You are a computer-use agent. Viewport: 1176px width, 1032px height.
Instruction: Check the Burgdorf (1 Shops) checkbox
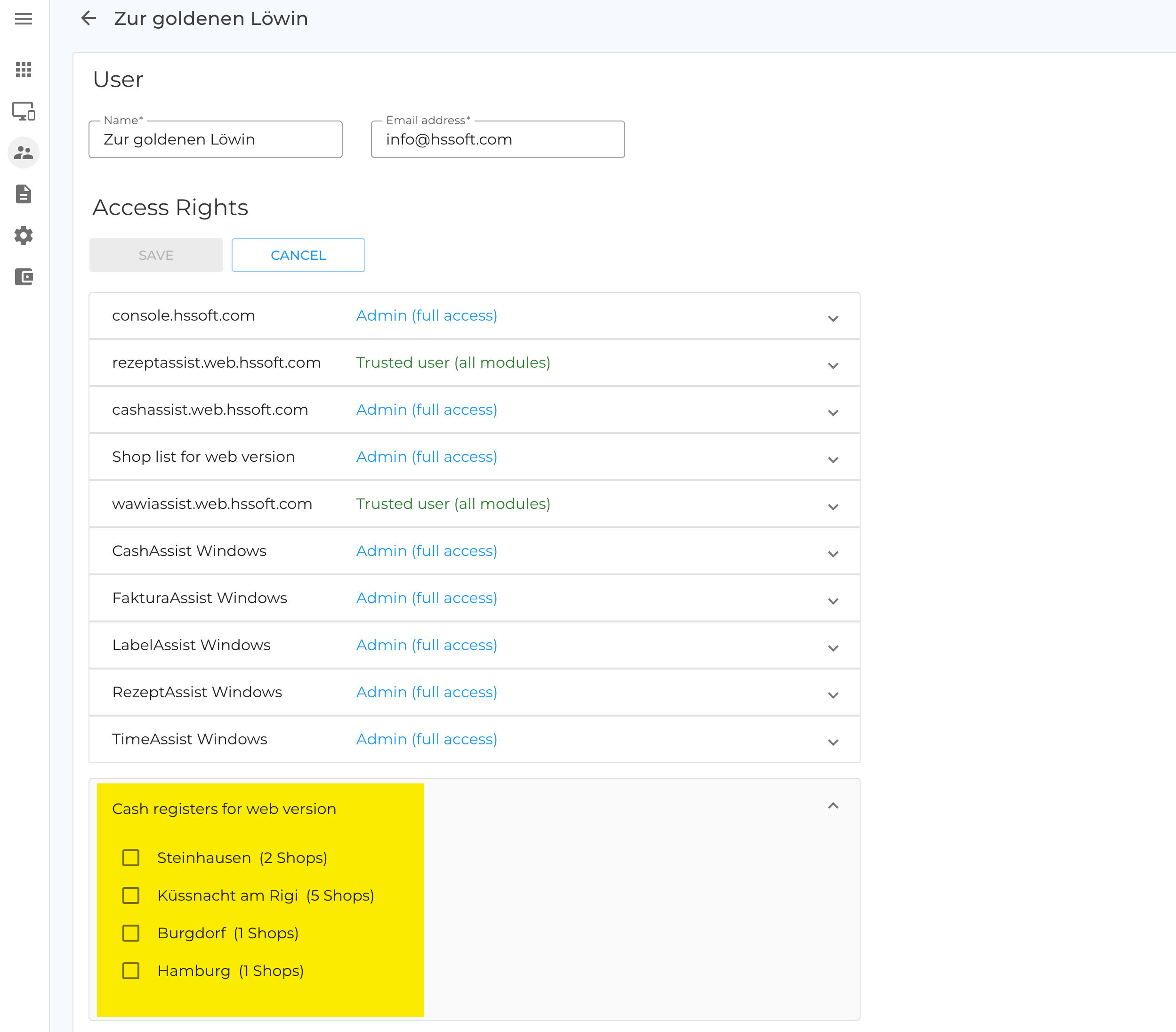click(x=131, y=933)
